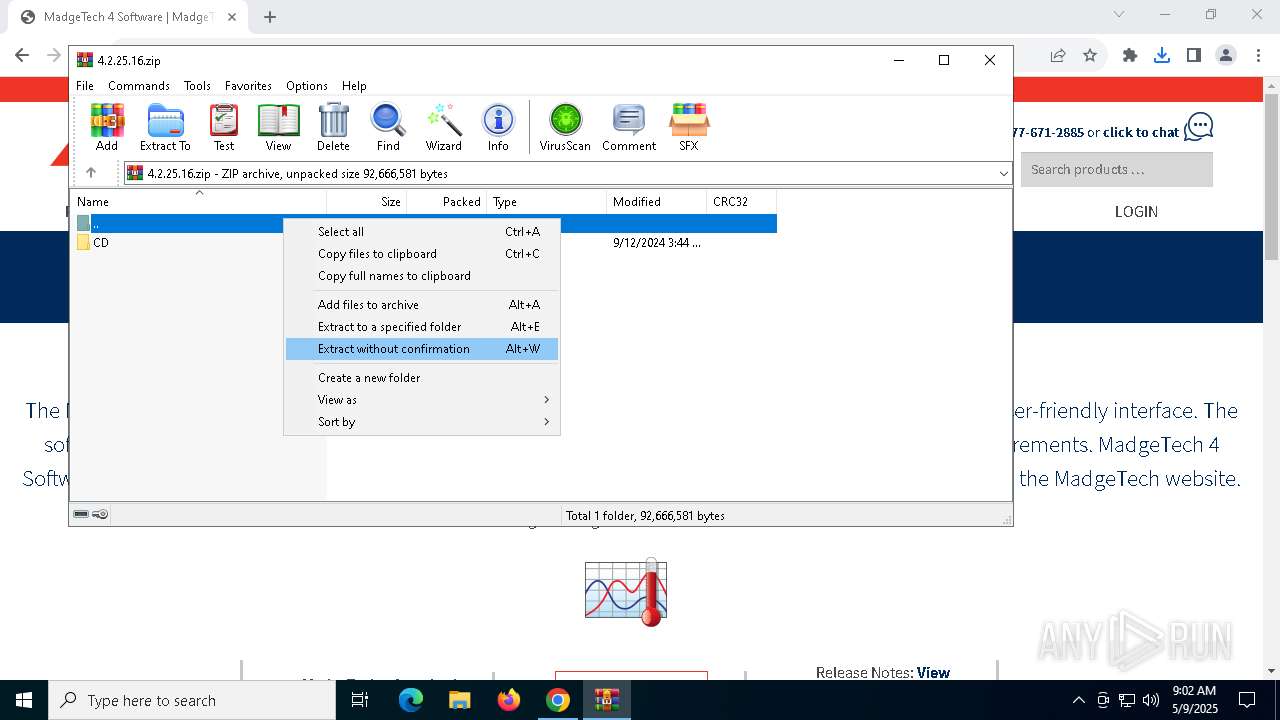This screenshot has width=1280, height=720.
Task: Sort by CRC32 column header
Action: click(742, 202)
